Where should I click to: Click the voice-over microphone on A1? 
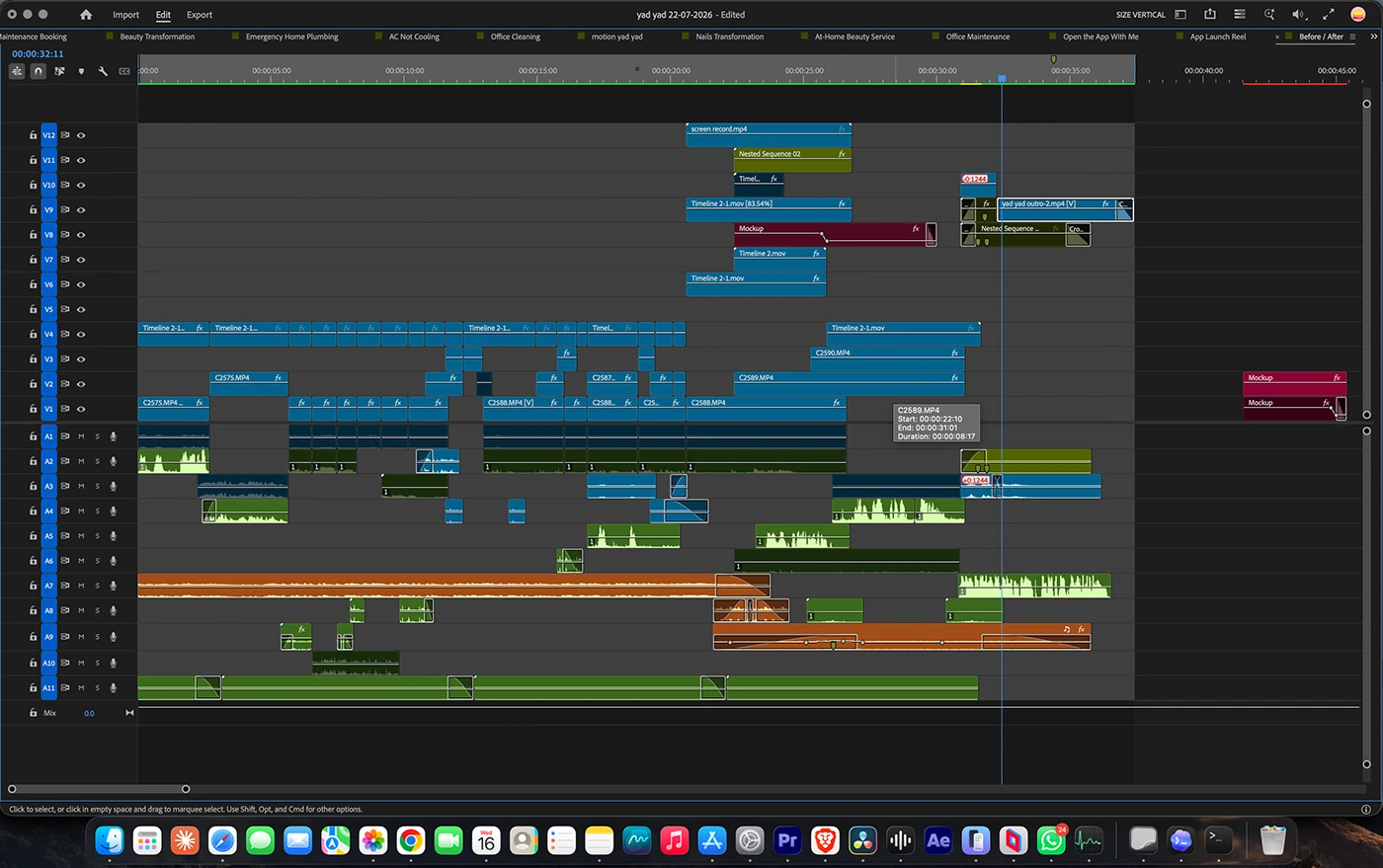click(x=114, y=436)
